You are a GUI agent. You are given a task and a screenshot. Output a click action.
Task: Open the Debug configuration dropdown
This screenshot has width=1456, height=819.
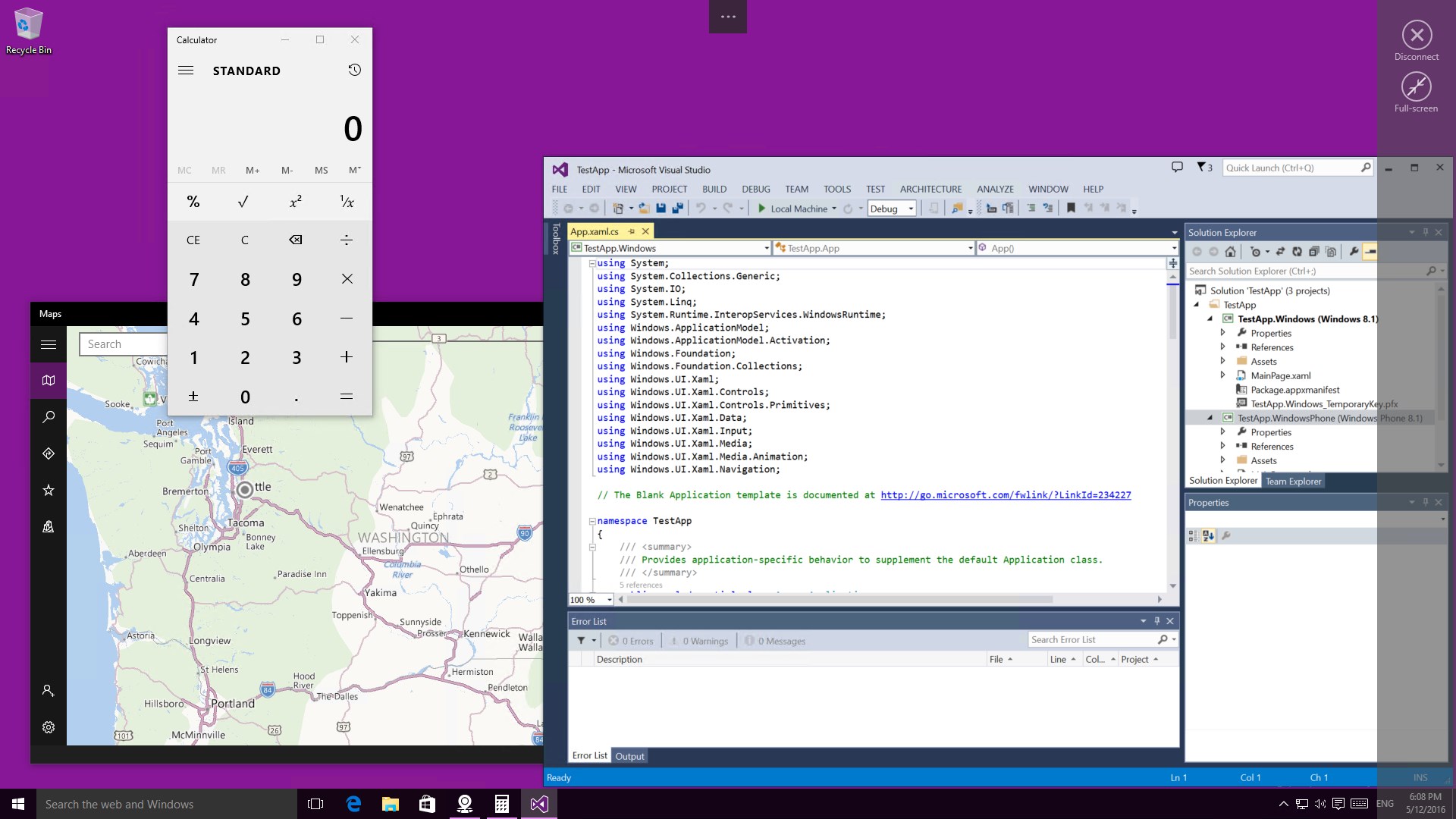click(911, 209)
